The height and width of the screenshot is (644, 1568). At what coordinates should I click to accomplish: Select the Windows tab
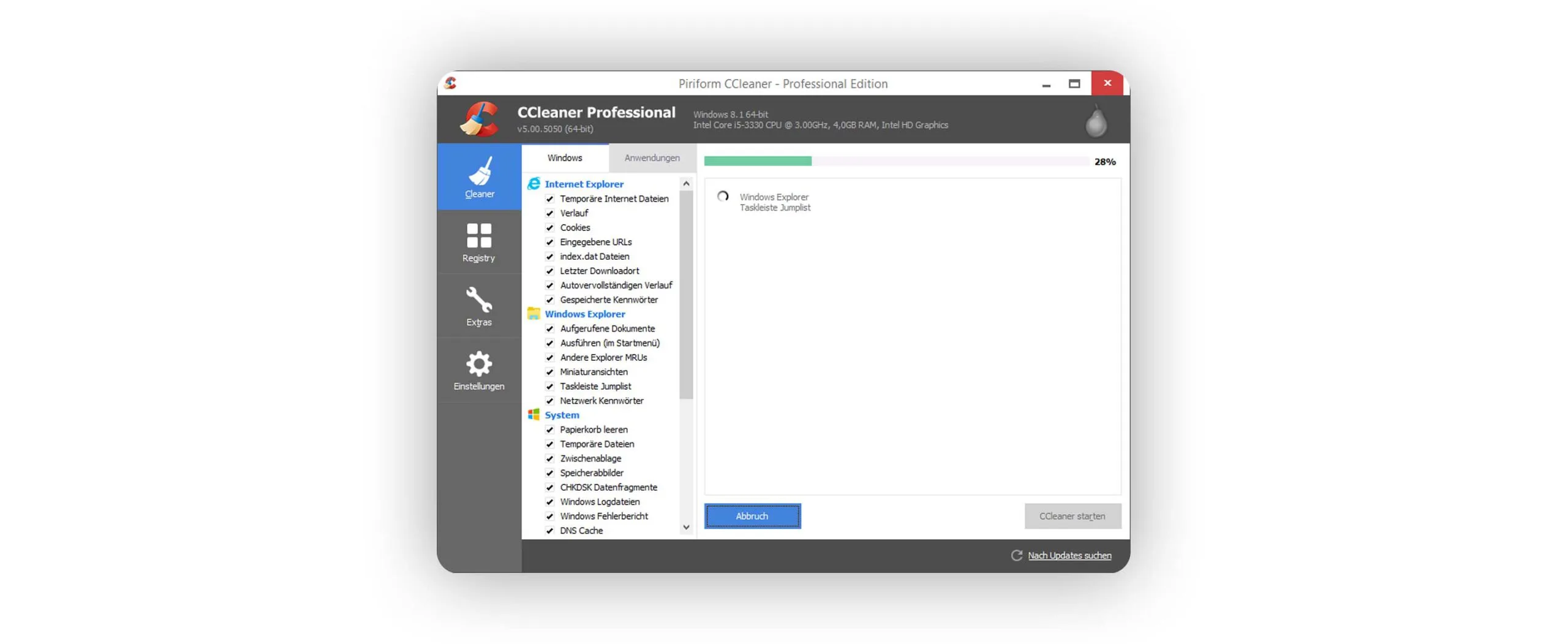564,158
